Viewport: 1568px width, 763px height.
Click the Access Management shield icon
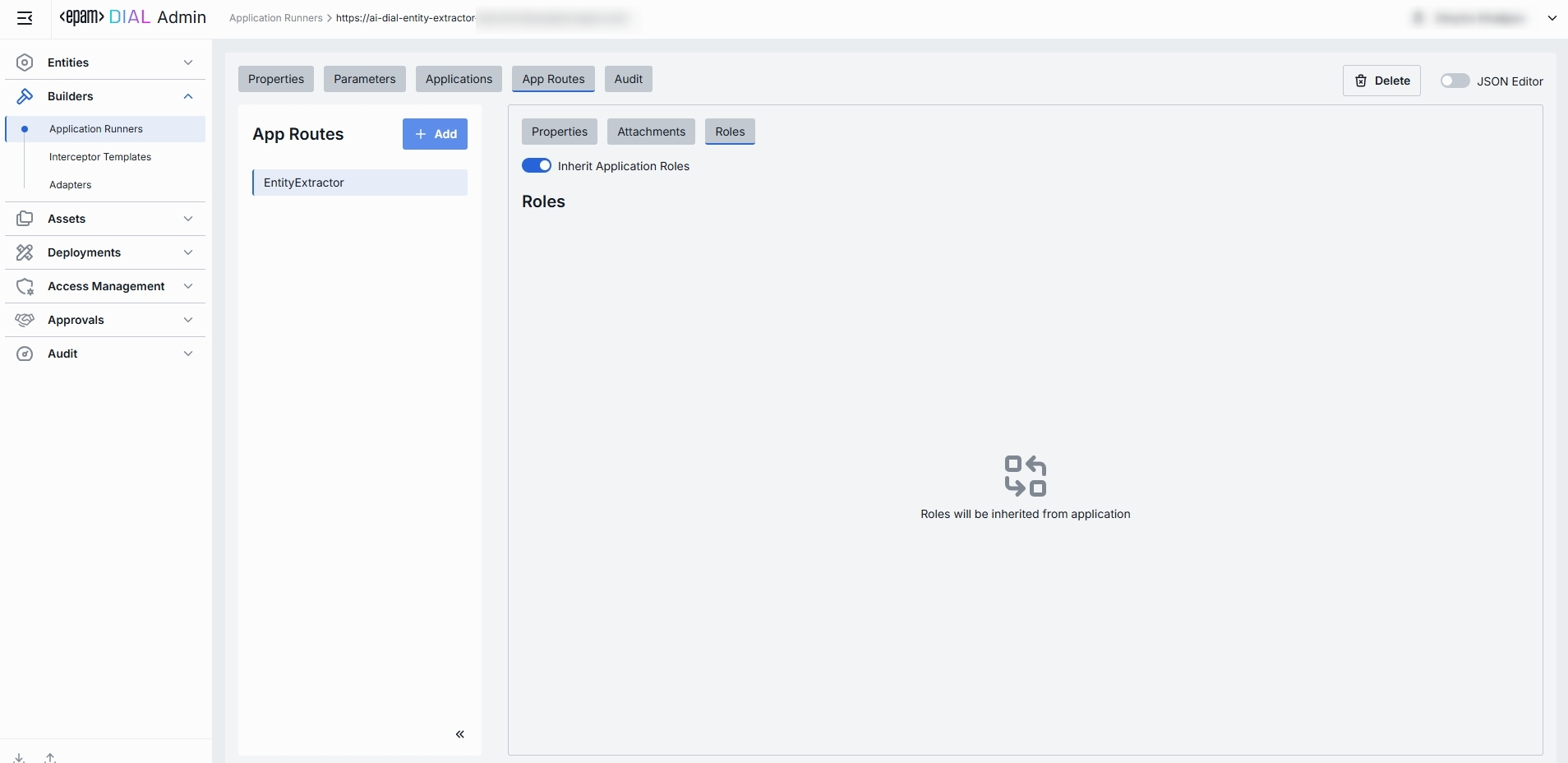coord(25,286)
